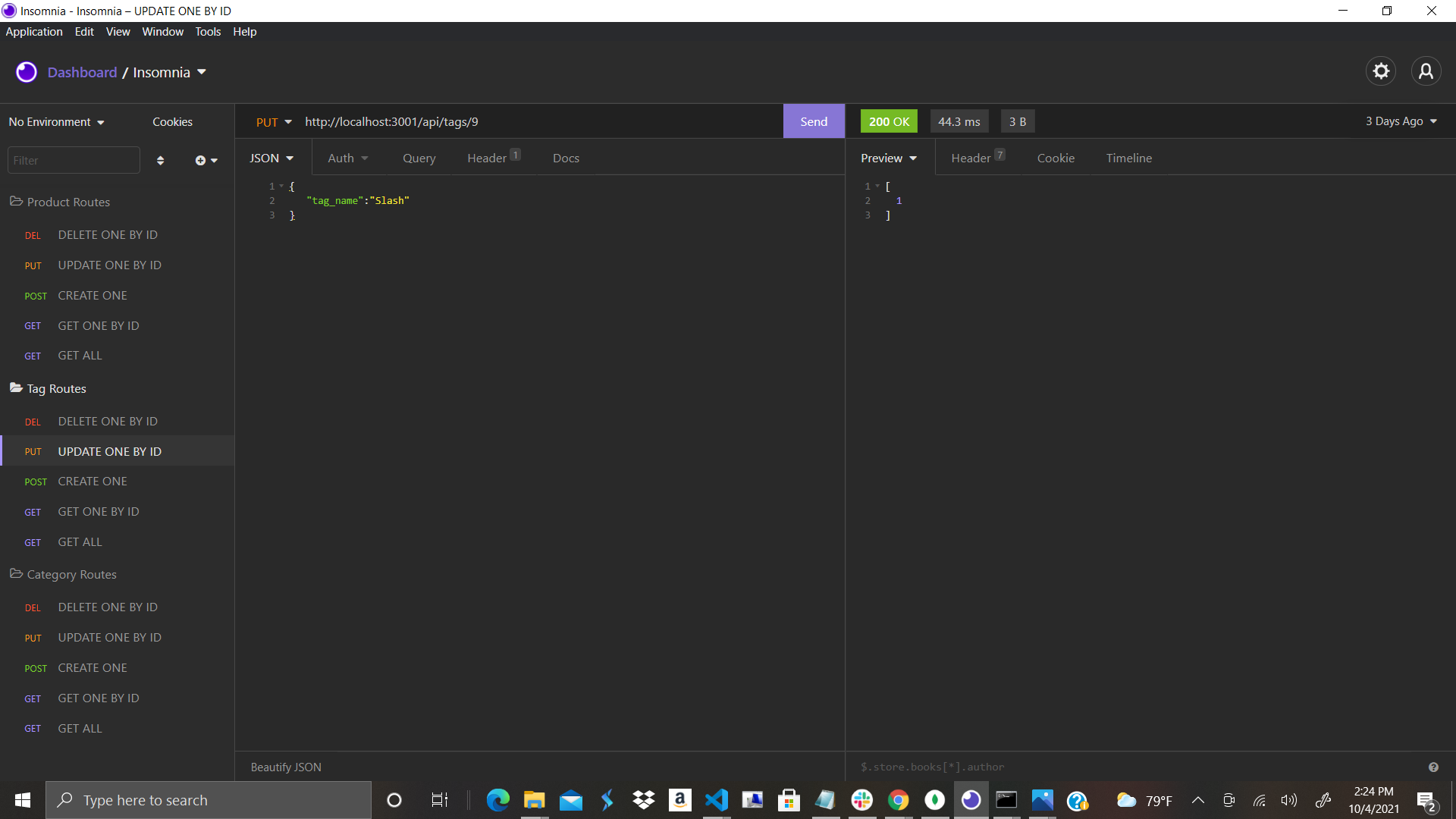This screenshot has height=819, width=1456.
Task: Click the Send button
Action: 813,121
